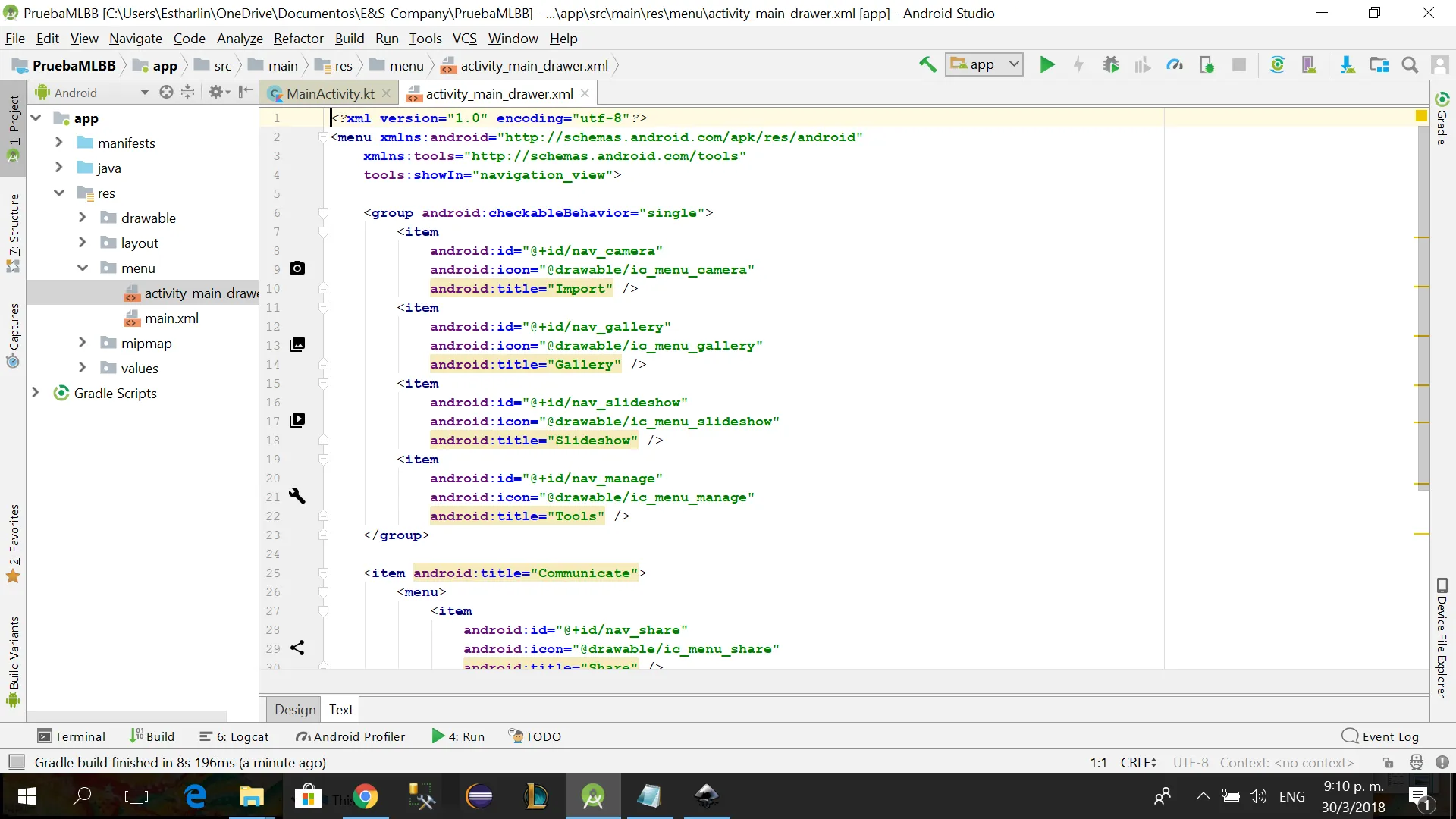The image size is (1456, 819).
Task: Switch to the Design view tab
Action: (x=295, y=709)
